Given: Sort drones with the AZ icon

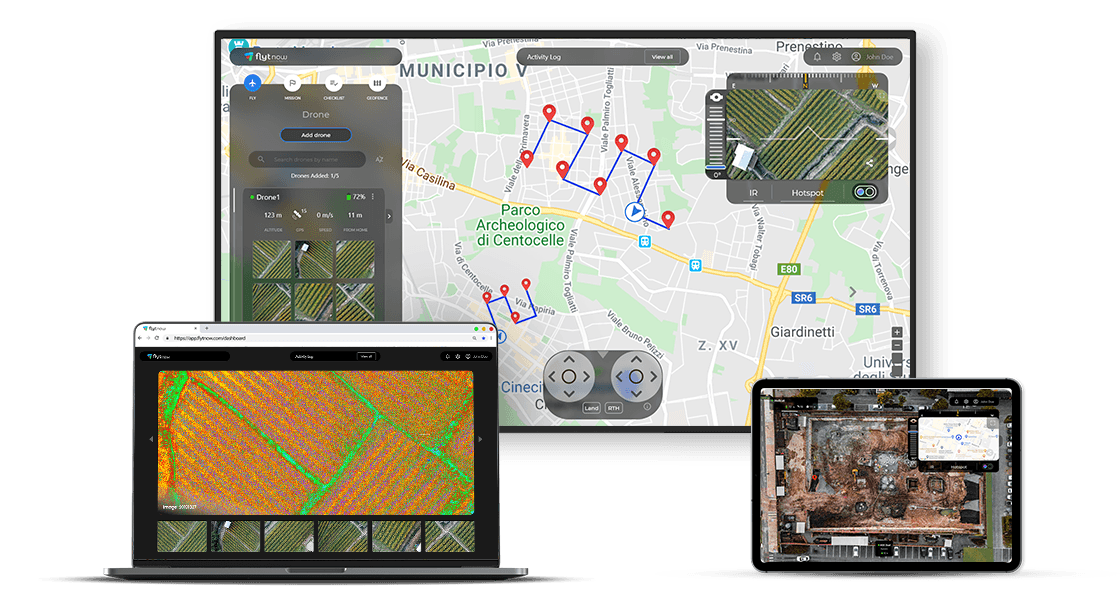Looking at the screenshot, I should click(x=379, y=159).
